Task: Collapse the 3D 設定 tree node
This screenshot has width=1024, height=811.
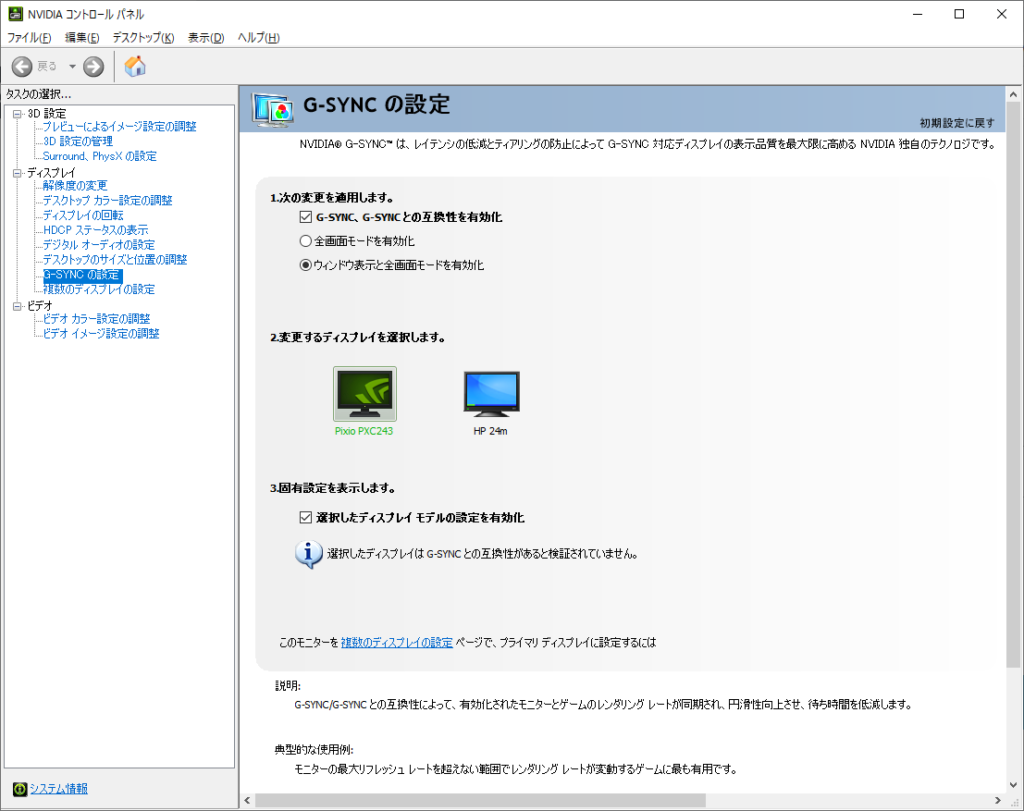Action: coord(17,114)
